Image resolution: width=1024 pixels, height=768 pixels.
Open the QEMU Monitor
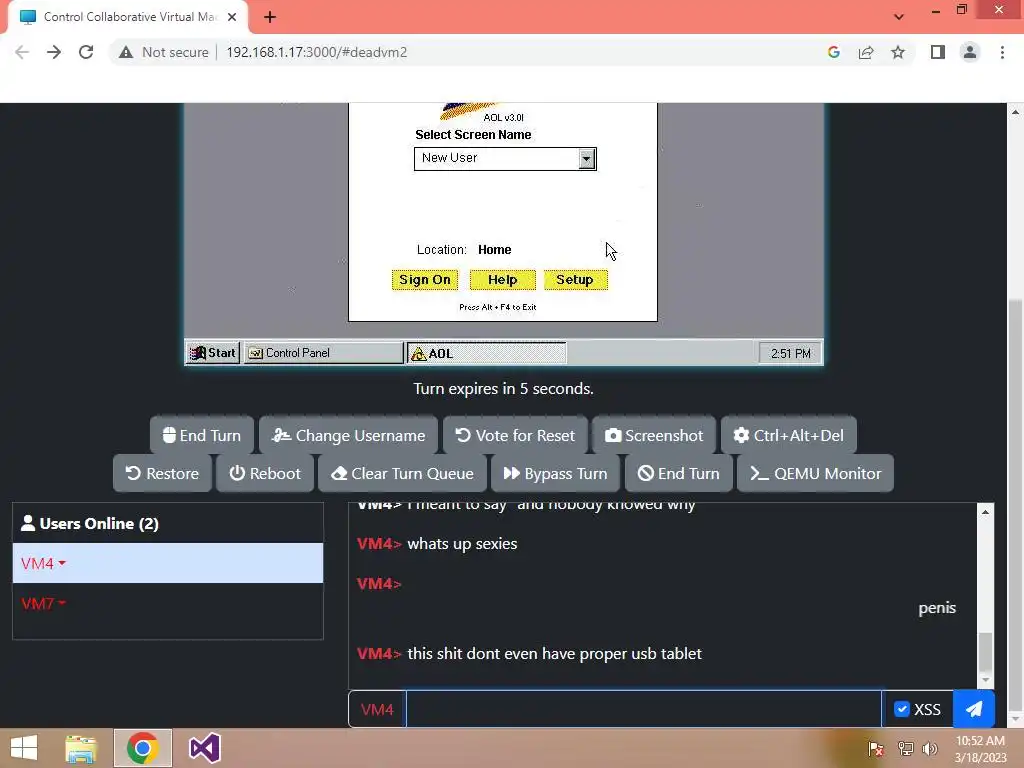click(815, 473)
